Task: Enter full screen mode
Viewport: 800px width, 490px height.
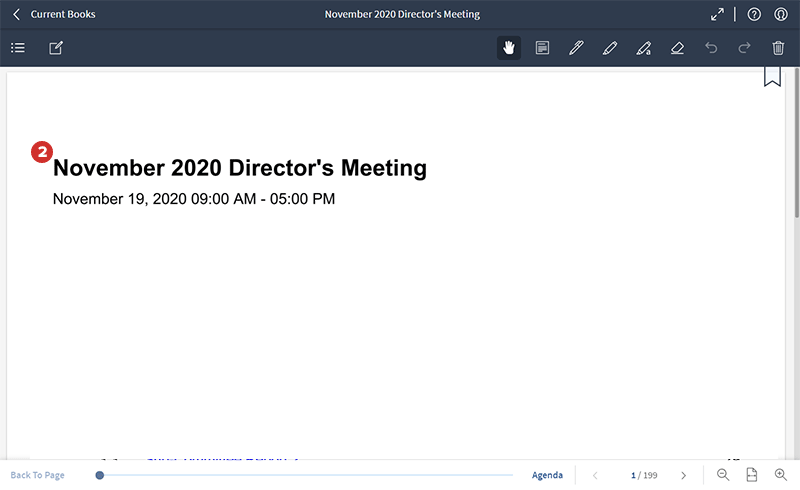Action: pos(717,15)
